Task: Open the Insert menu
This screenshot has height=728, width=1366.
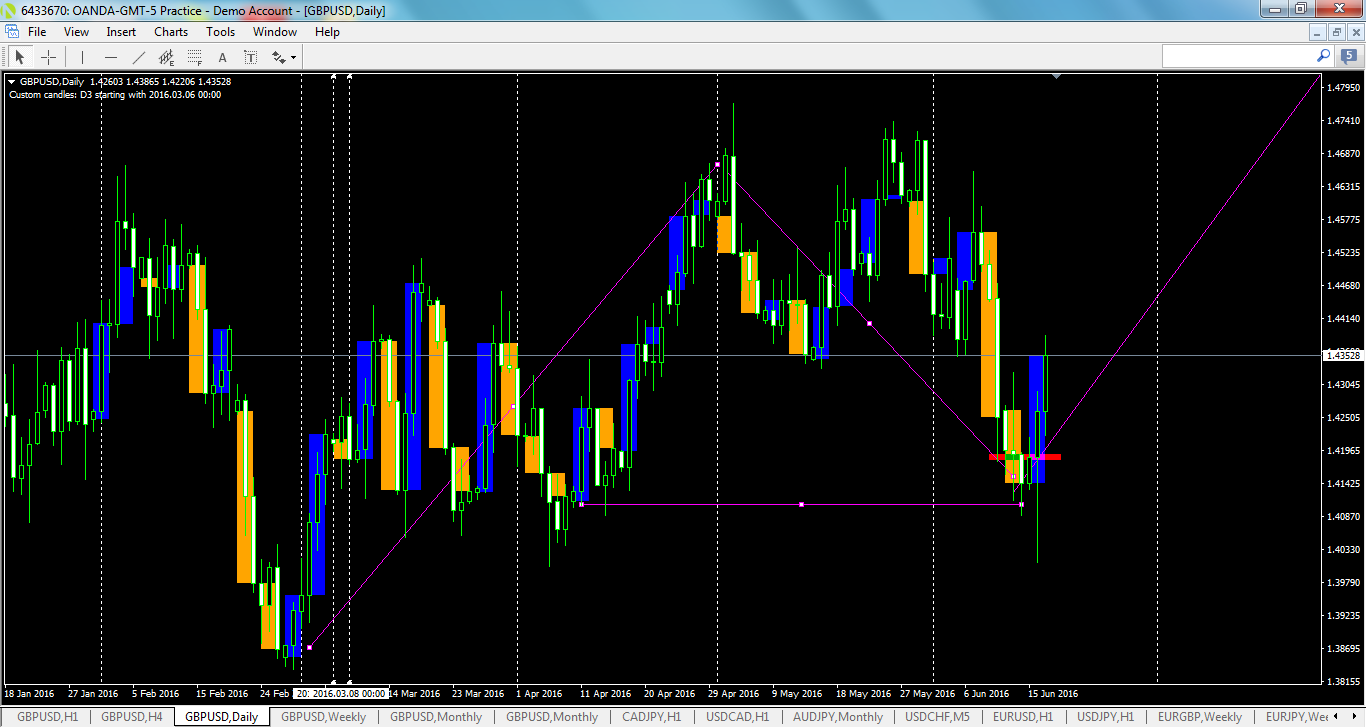Action: pos(120,31)
